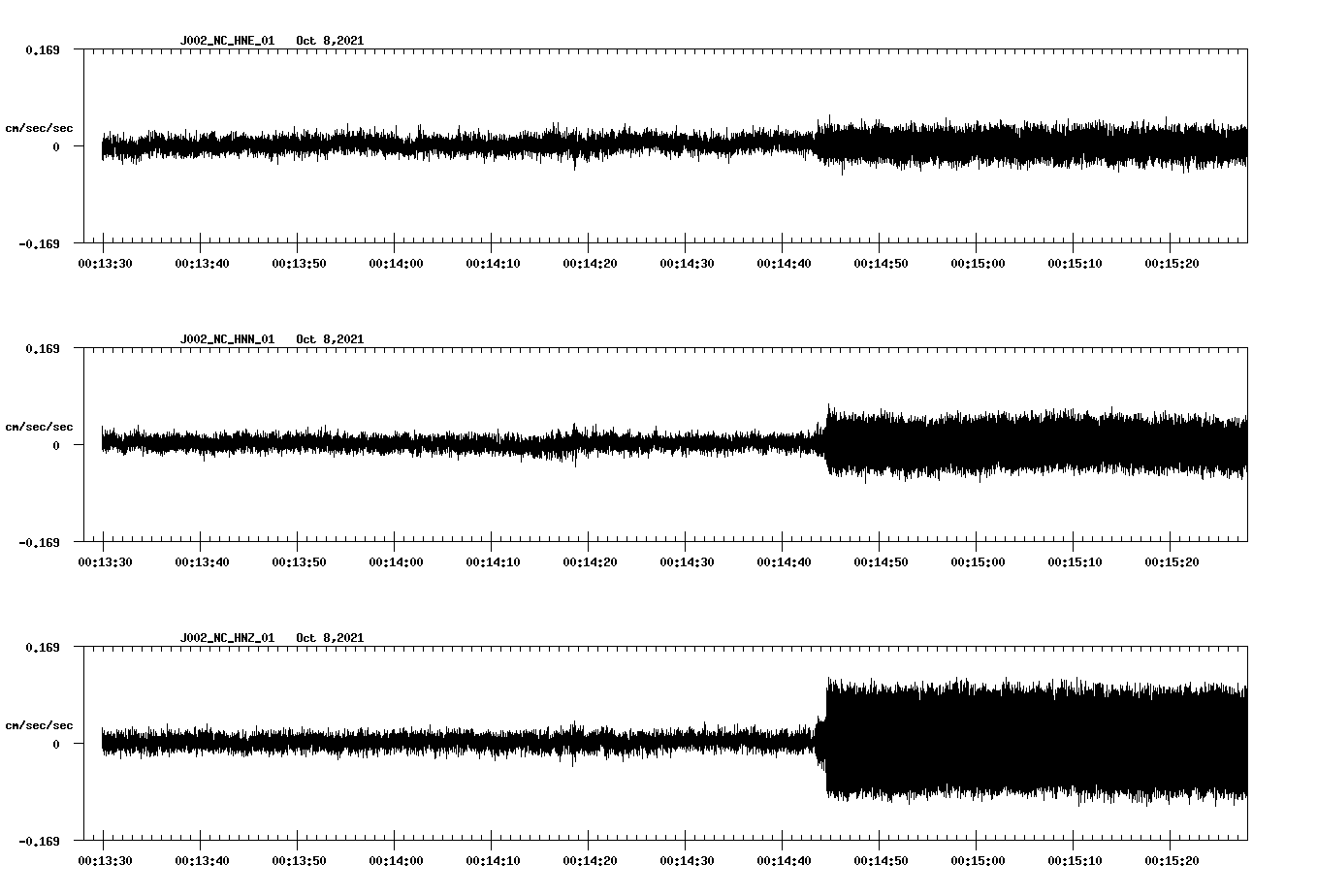
Task: Click the -0.169 lower limit of the HNE plot
Action: 39,243
